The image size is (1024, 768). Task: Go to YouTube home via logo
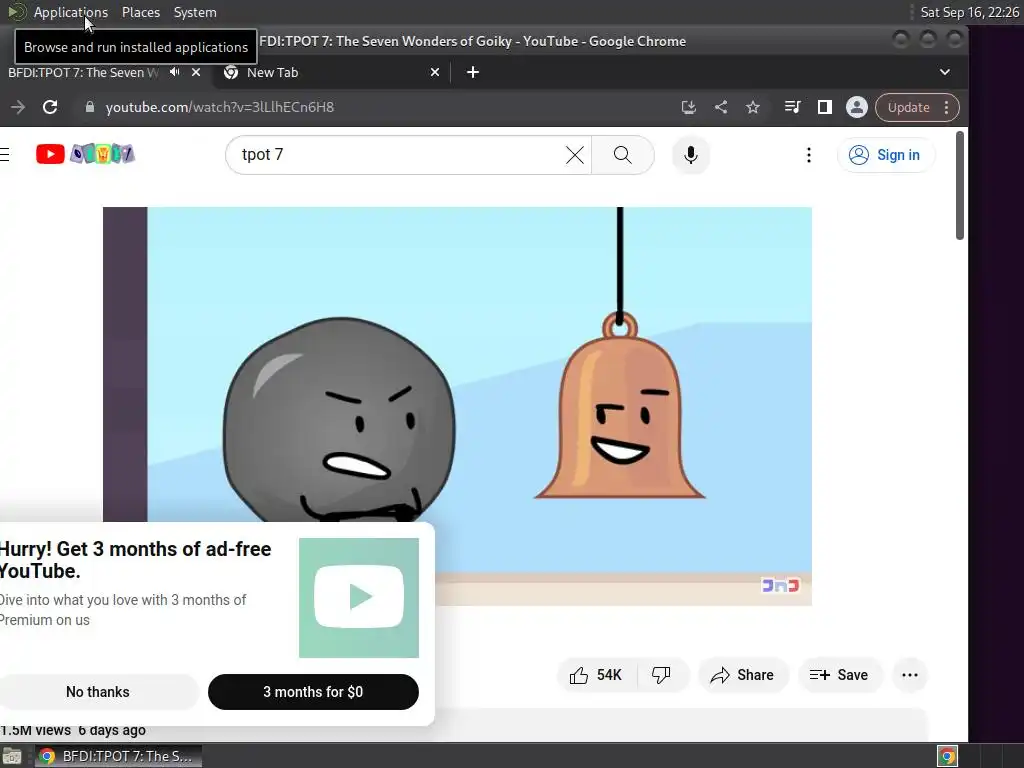point(86,154)
